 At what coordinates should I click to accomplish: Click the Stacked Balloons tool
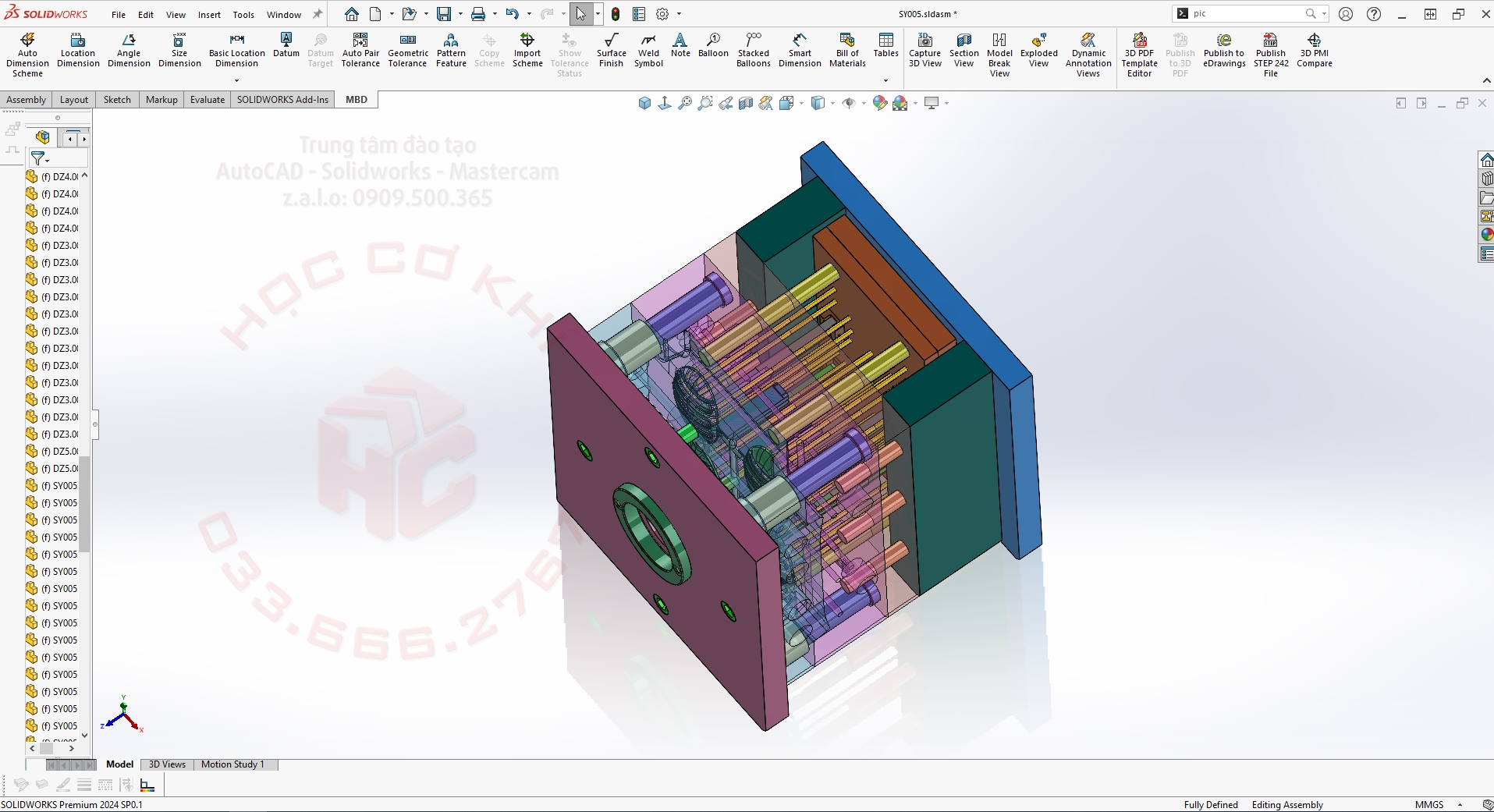[x=753, y=50]
